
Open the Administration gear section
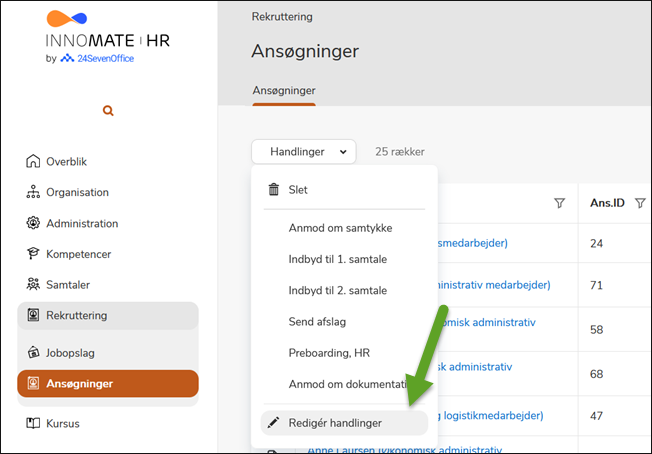tap(81, 224)
